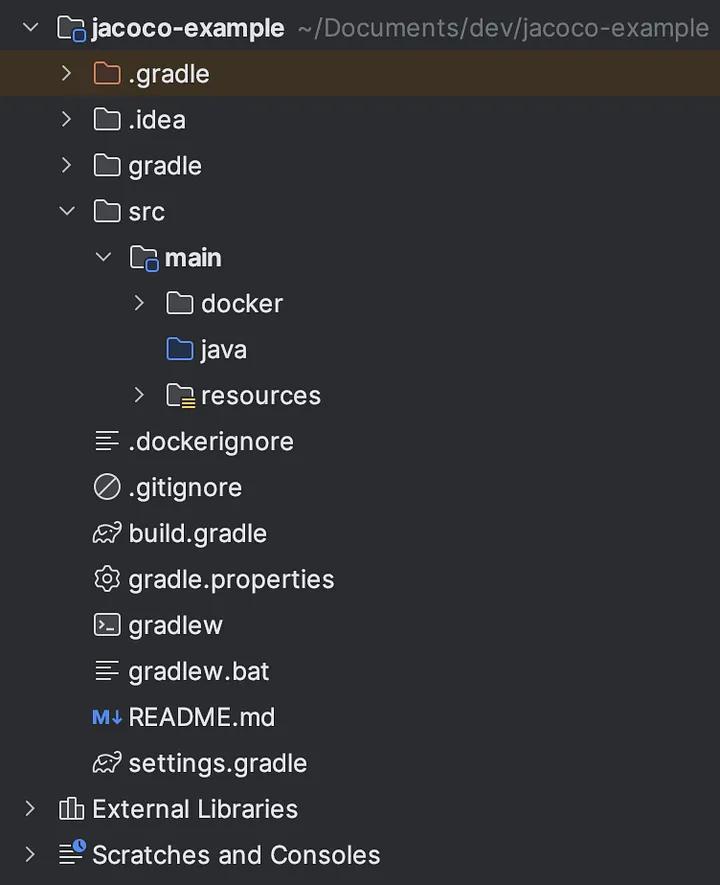Viewport: 720px width, 885px height.
Task: Select the gradlew.bat file
Action: (199, 671)
